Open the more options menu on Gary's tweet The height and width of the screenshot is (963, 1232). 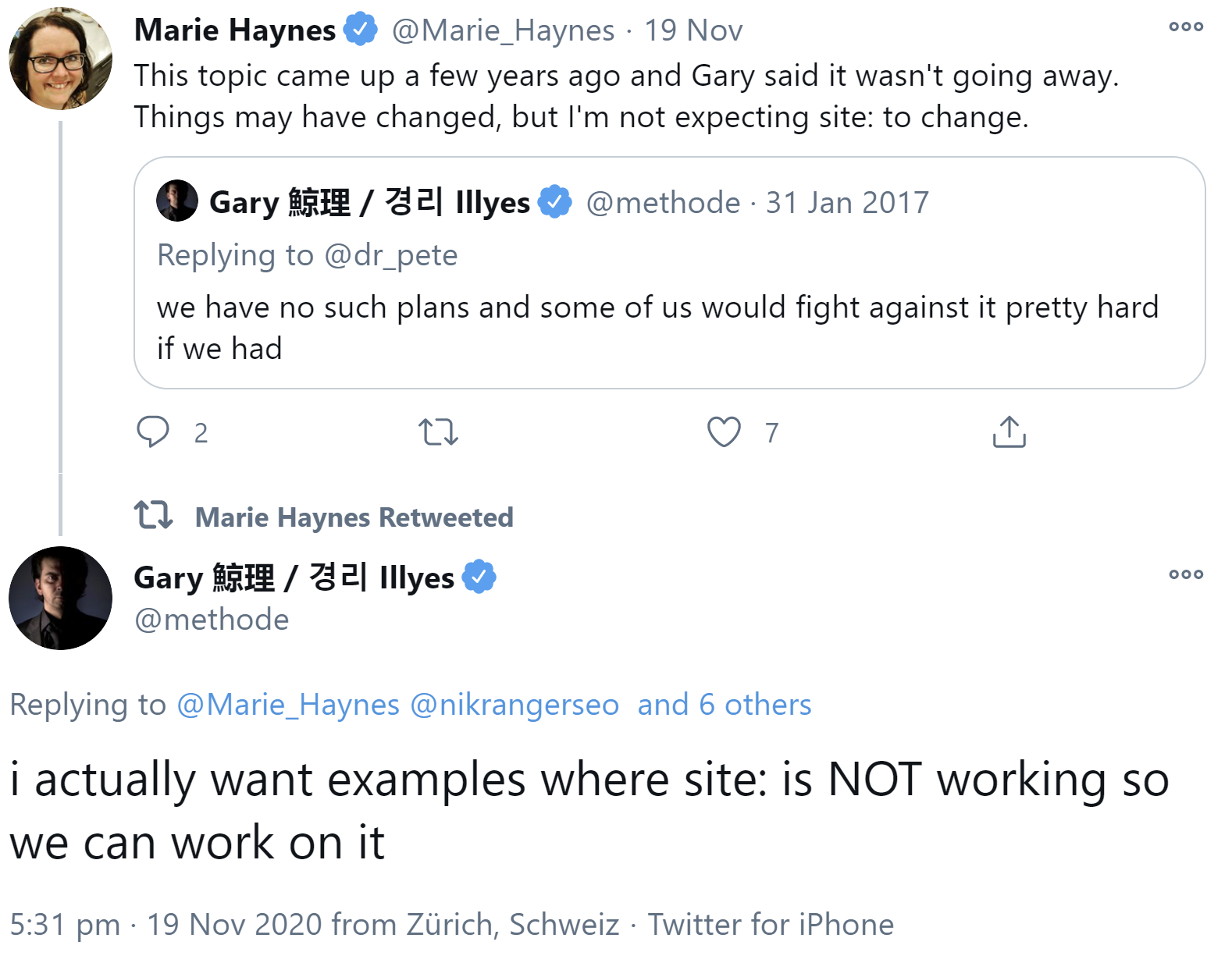pyautogui.click(x=1185, y=575)
